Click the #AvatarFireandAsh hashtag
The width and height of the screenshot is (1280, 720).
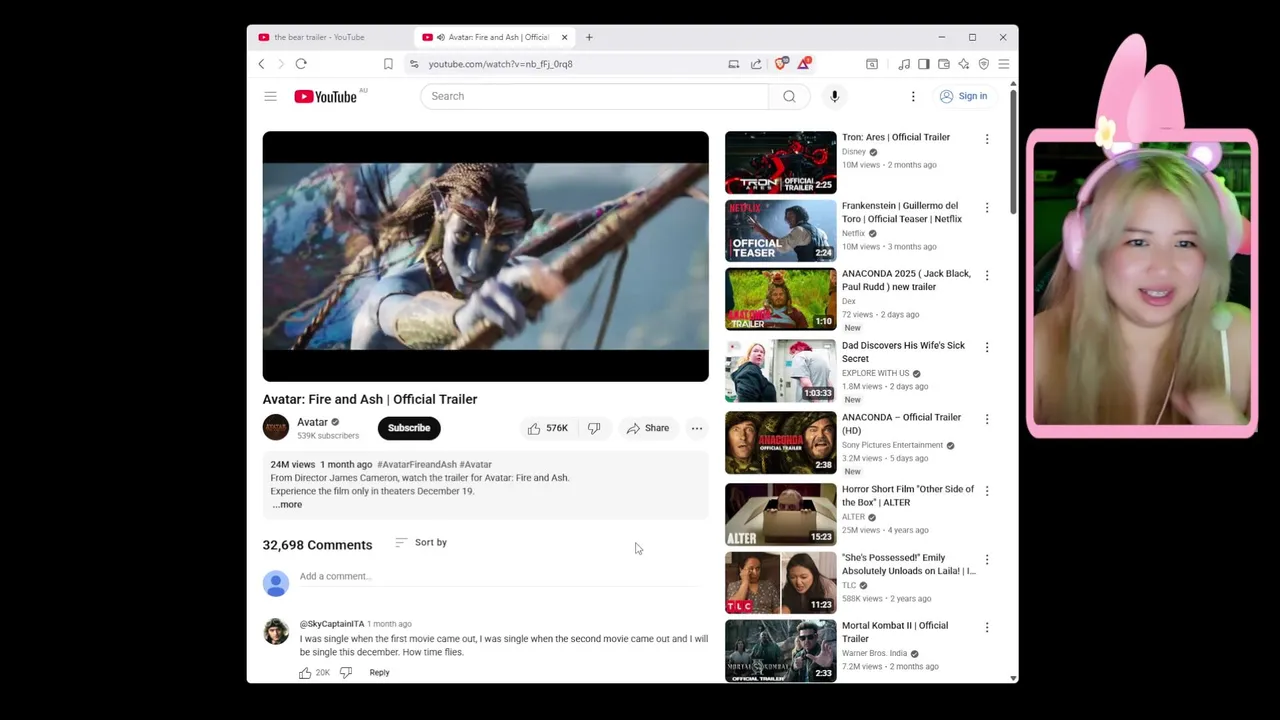417,464
